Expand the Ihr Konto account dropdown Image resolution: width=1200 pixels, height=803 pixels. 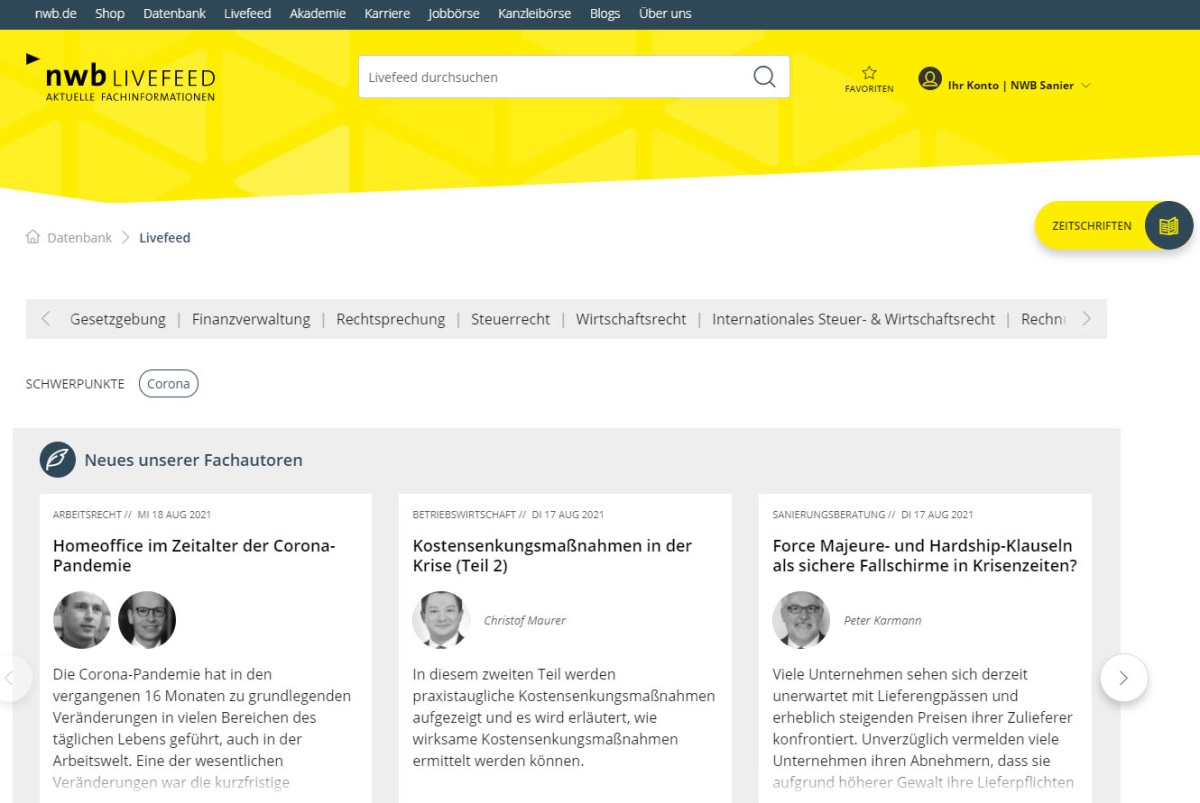click(1086, 86)
